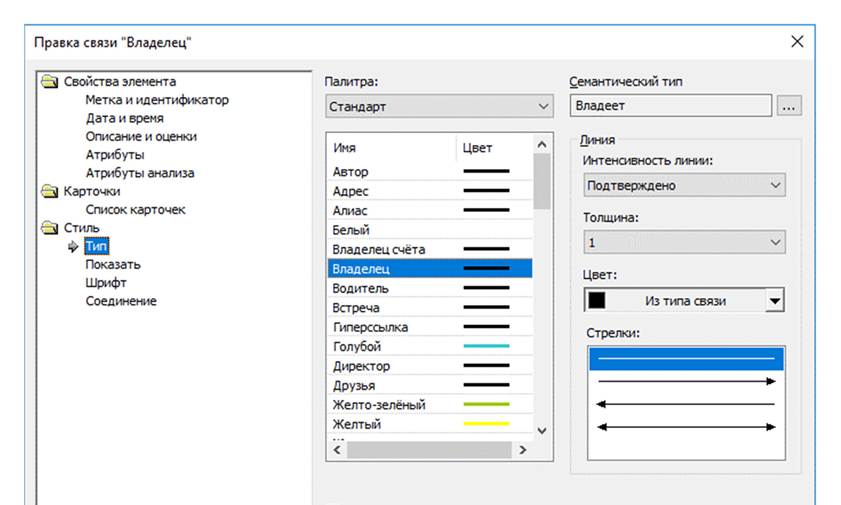Image resolution: width=841 pixels, height=505 pixels.
Task: Select the plain line without arrows
Action: tap(686, 359)
